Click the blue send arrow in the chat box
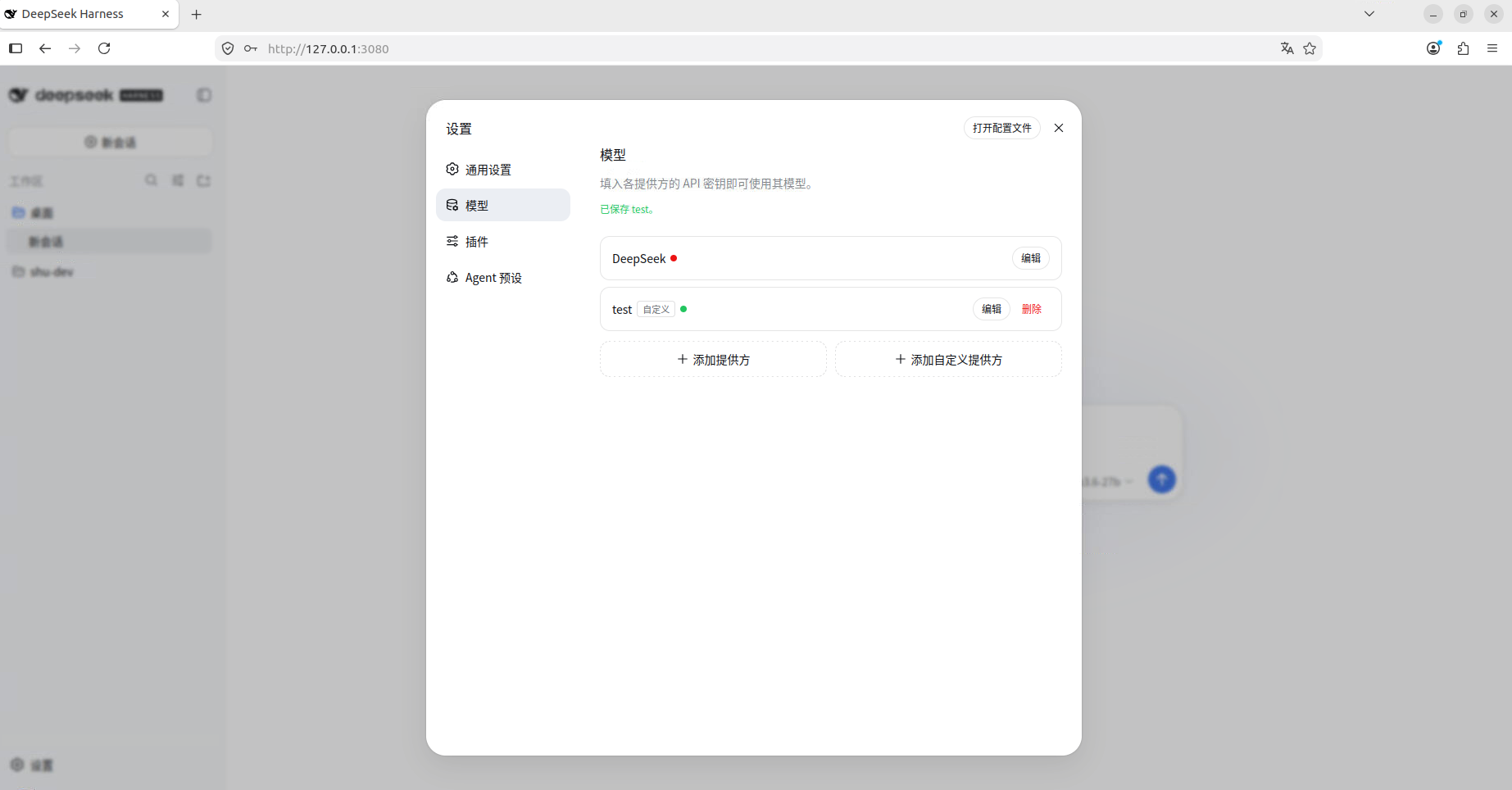 [1161, 479]
